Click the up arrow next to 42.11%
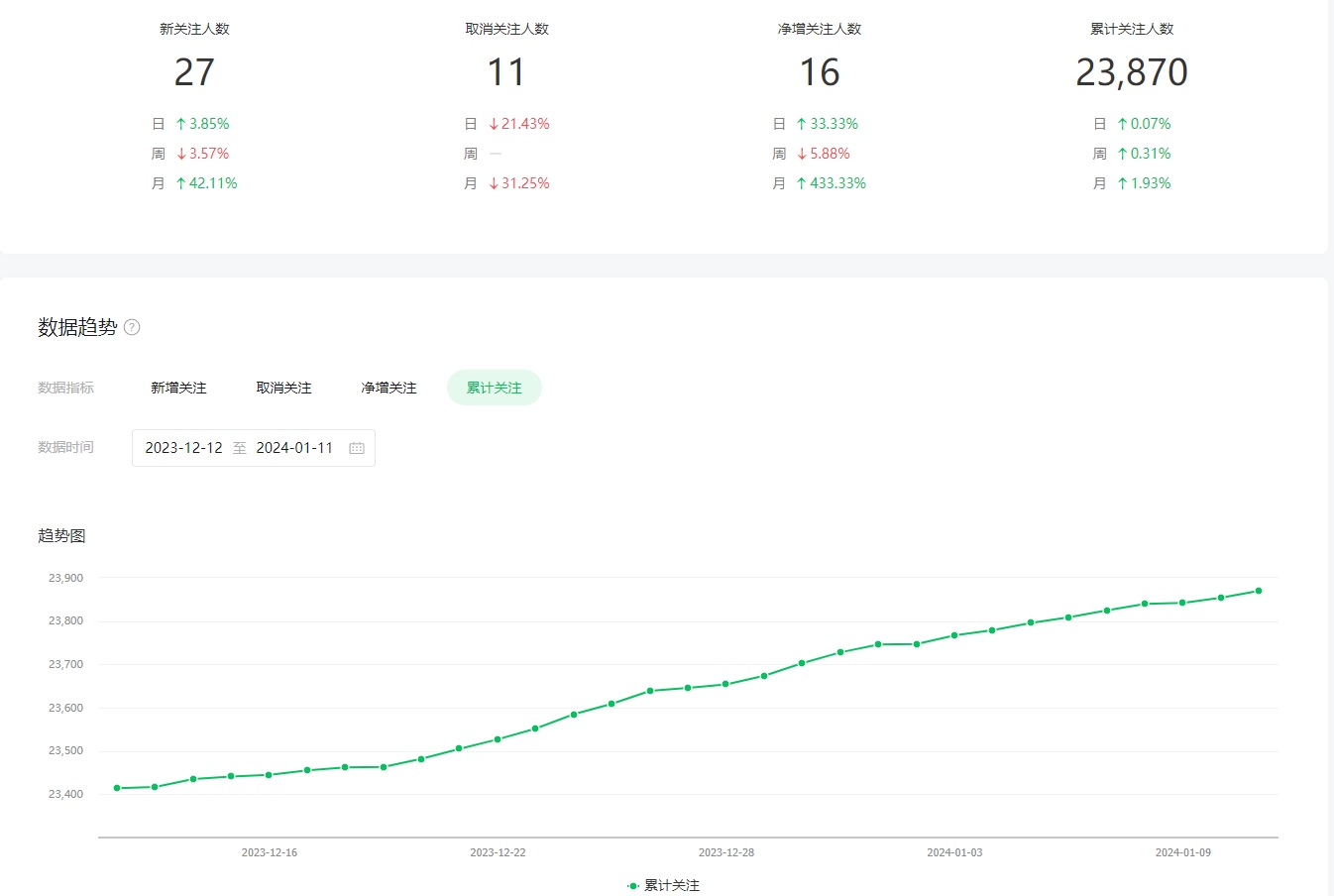Screen dimensions: 1334x896 (x=180, y=183)
